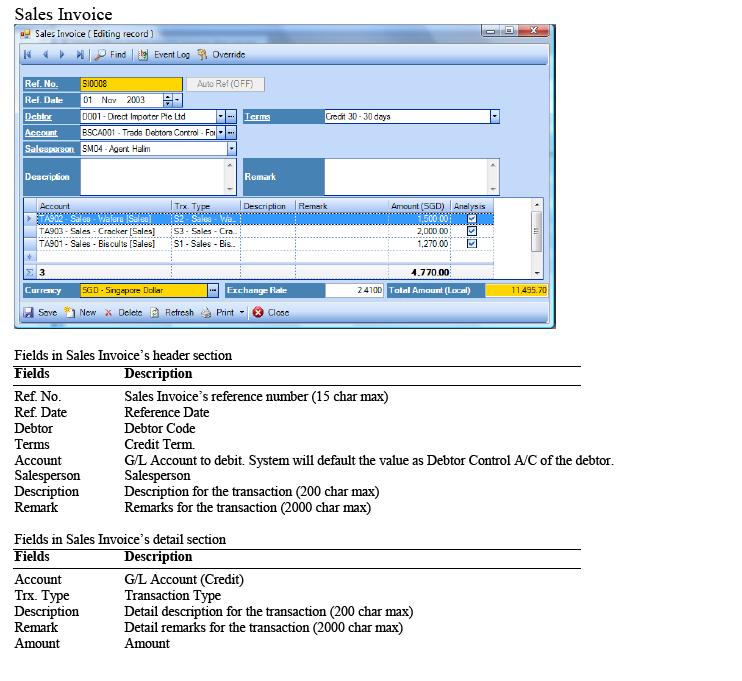
Task: Click the Override toolbar icon
Action: point(221,54)
